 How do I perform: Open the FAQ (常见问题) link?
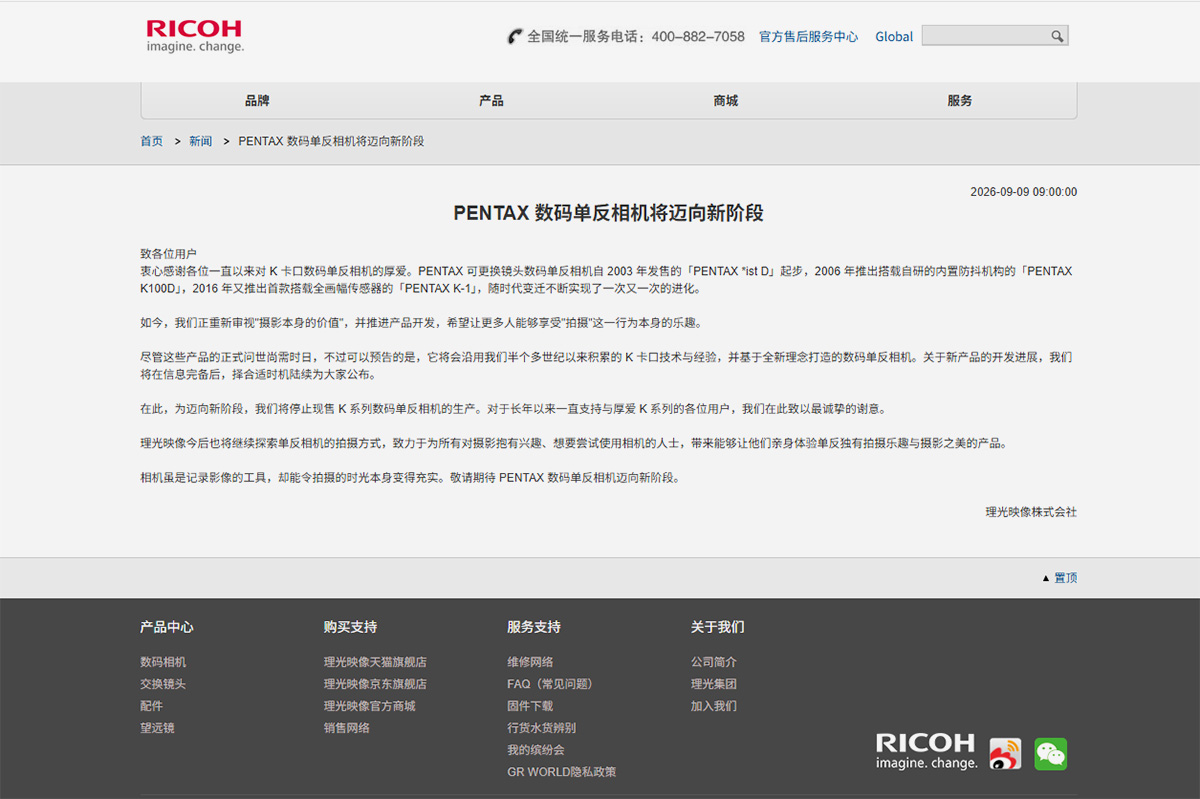tap(551, 684)
